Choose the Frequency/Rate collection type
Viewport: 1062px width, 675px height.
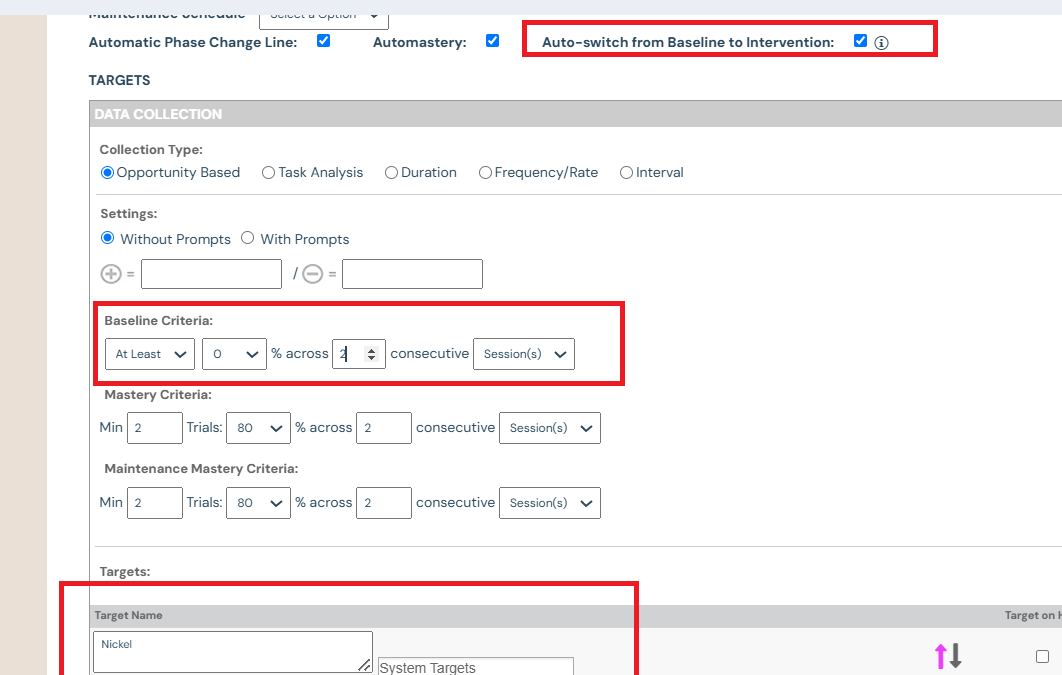tap(485, 173)
